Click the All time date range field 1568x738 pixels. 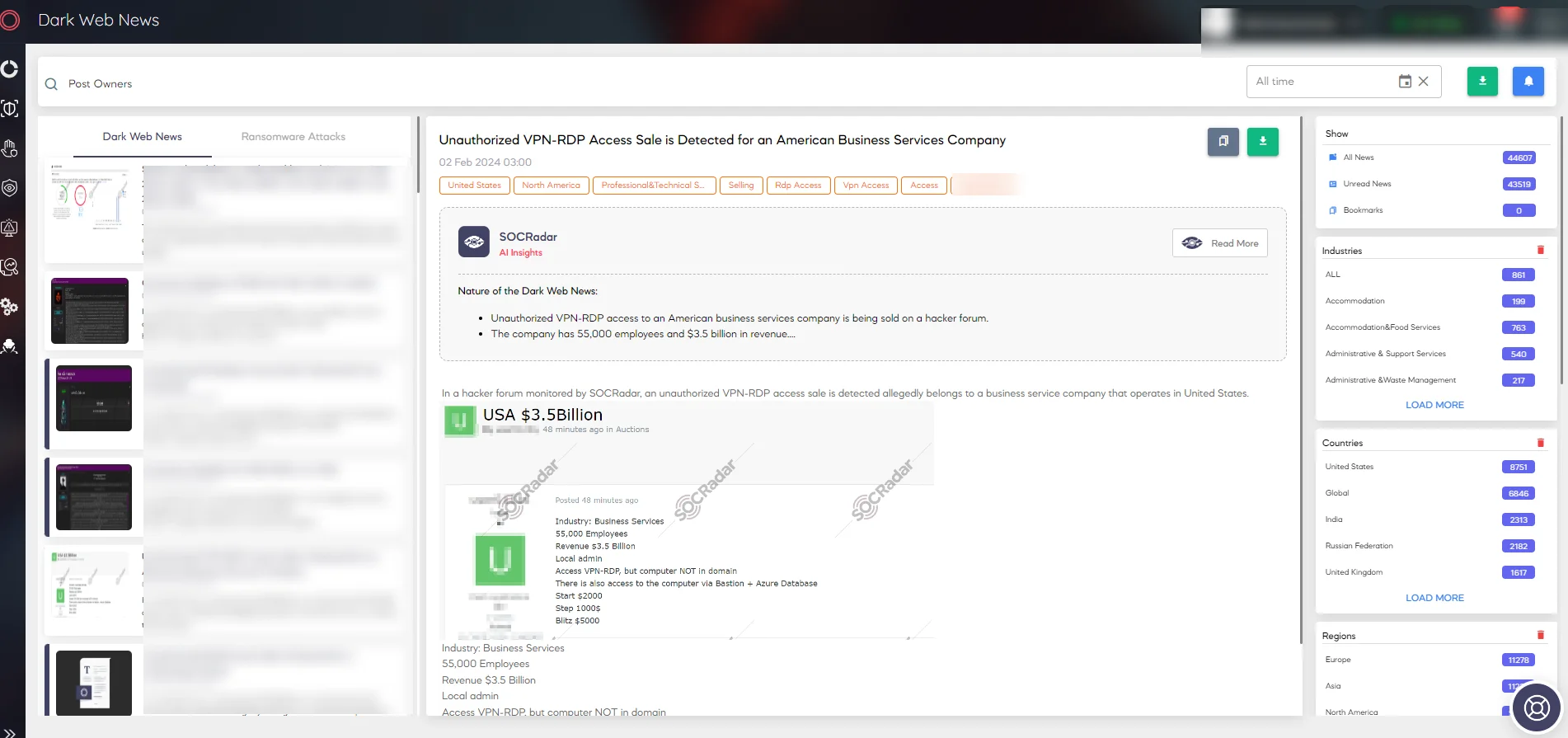pyautogui.click(x=1344, y=82)
